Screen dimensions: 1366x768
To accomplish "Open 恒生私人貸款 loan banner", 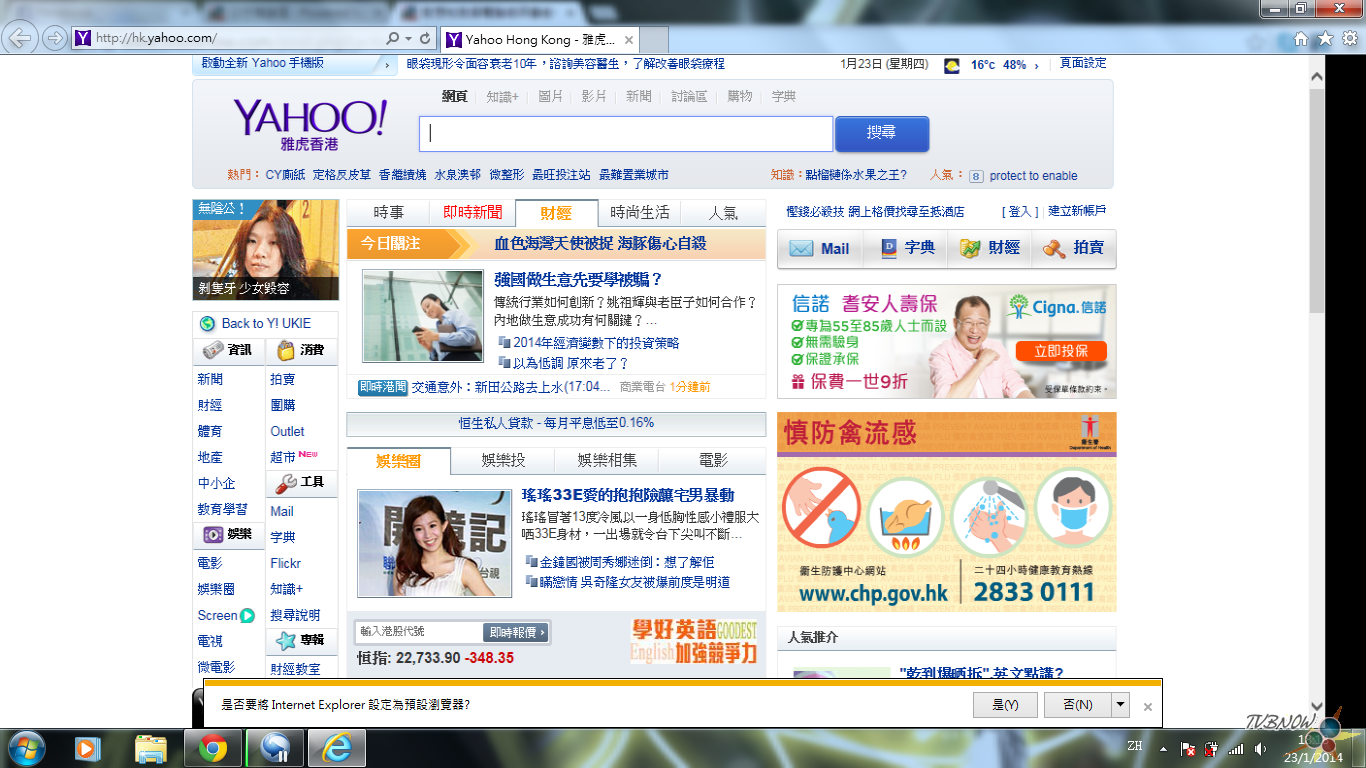I will (x=556, y=423).
